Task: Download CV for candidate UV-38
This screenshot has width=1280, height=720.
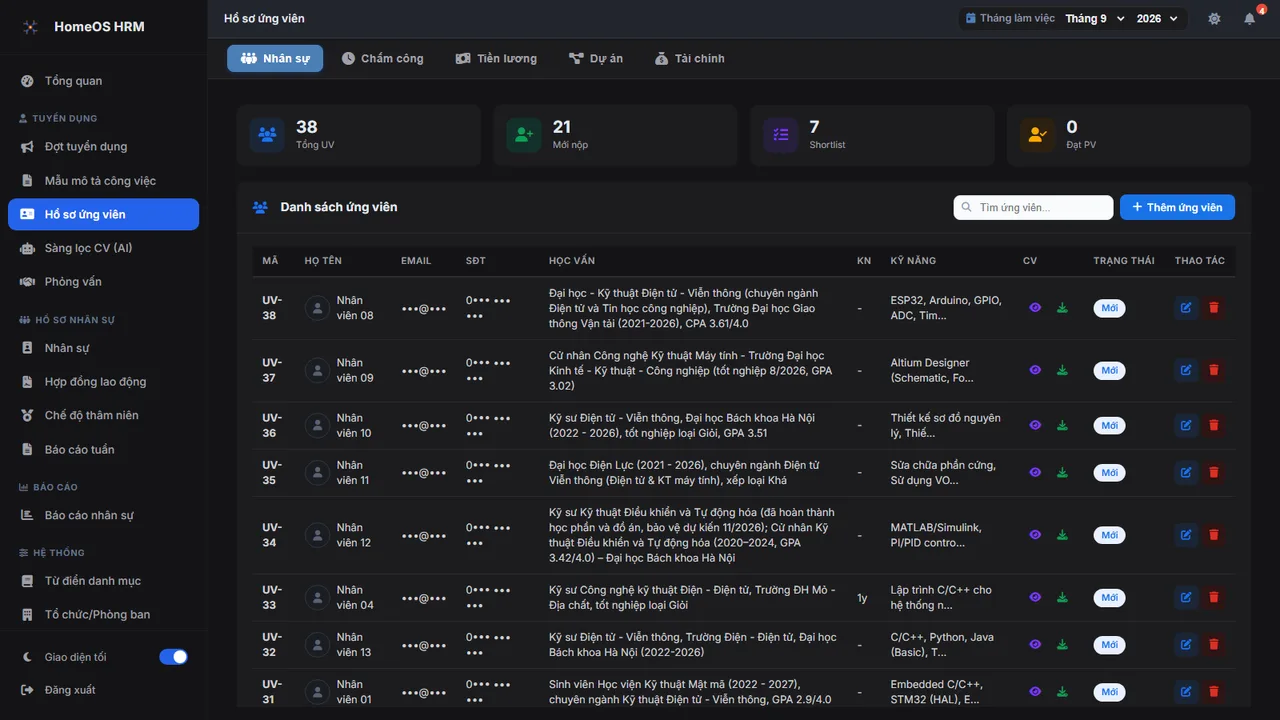Action: 1062,308
